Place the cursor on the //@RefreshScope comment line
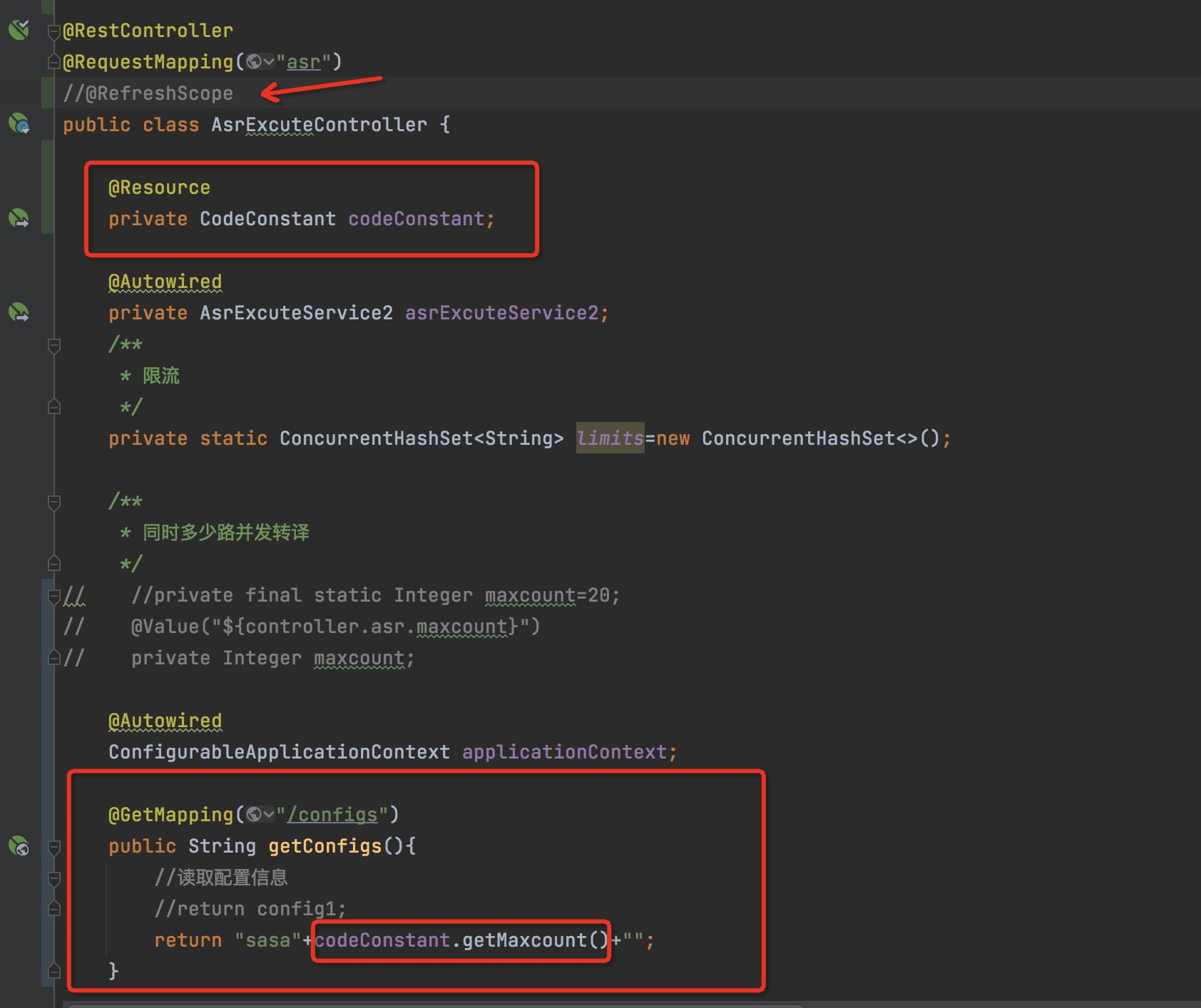 [148, 93]
